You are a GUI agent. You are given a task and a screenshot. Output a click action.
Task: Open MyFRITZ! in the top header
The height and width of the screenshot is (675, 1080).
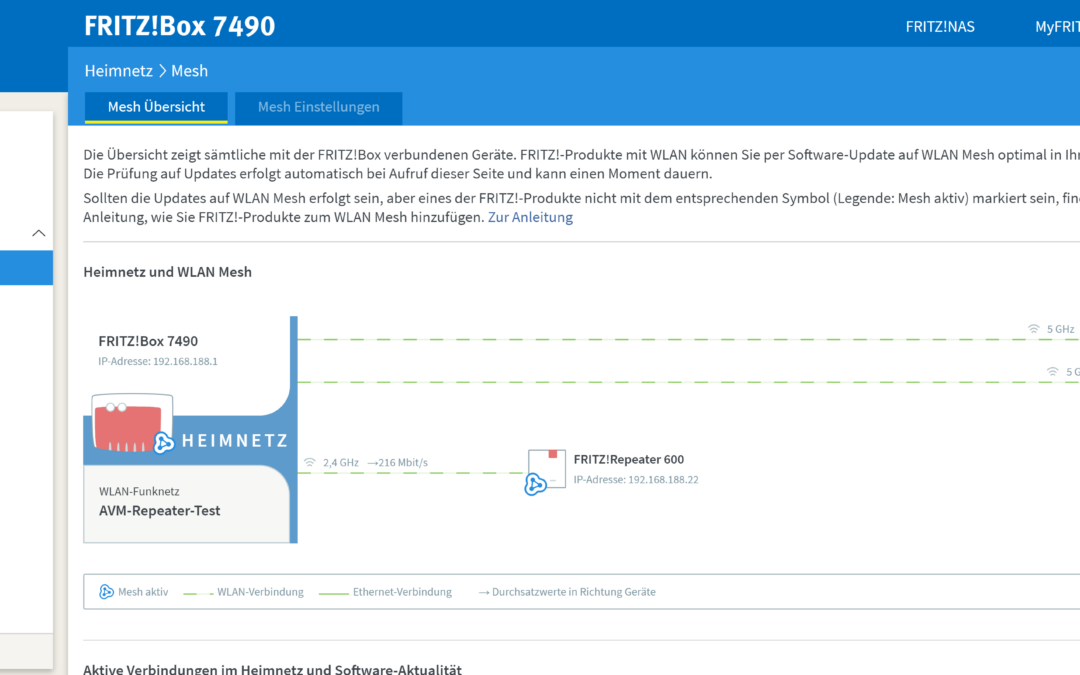(x=1057, y=27)
